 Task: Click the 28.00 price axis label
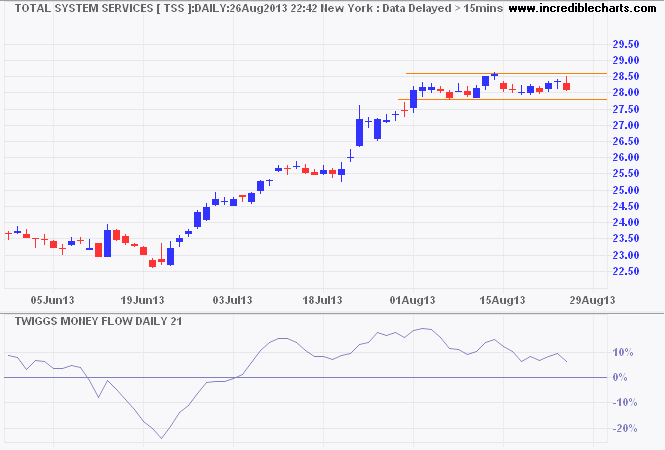coord(626,93)
